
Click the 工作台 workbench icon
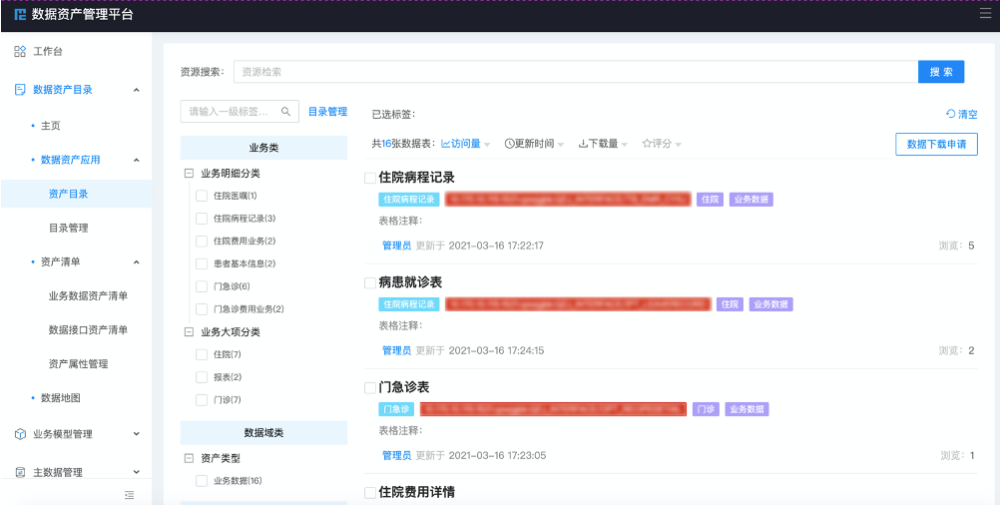20,52
